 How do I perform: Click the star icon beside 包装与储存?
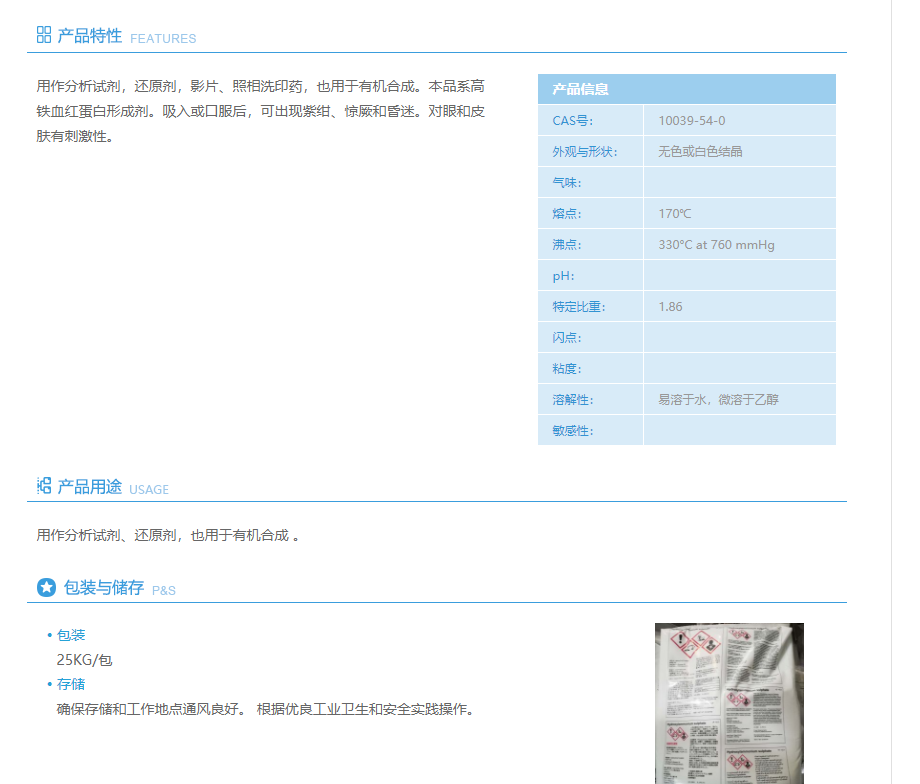[46, 587]
